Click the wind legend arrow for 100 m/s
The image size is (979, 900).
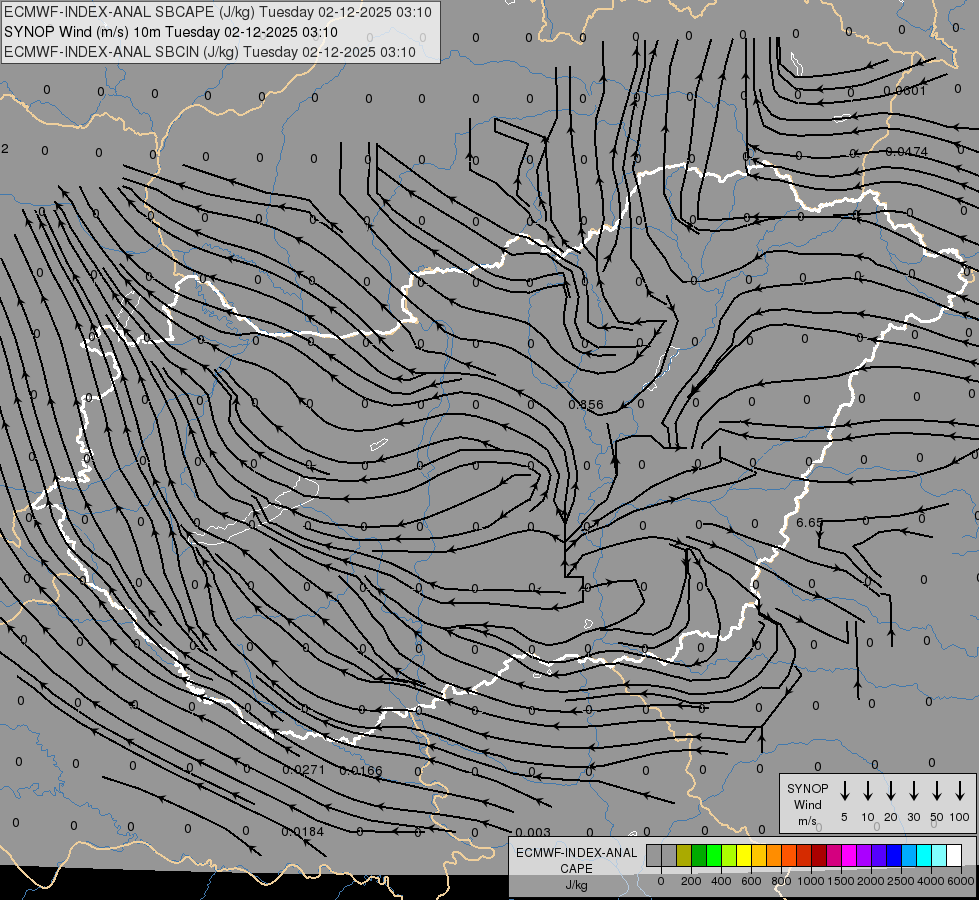click(960, 791)
